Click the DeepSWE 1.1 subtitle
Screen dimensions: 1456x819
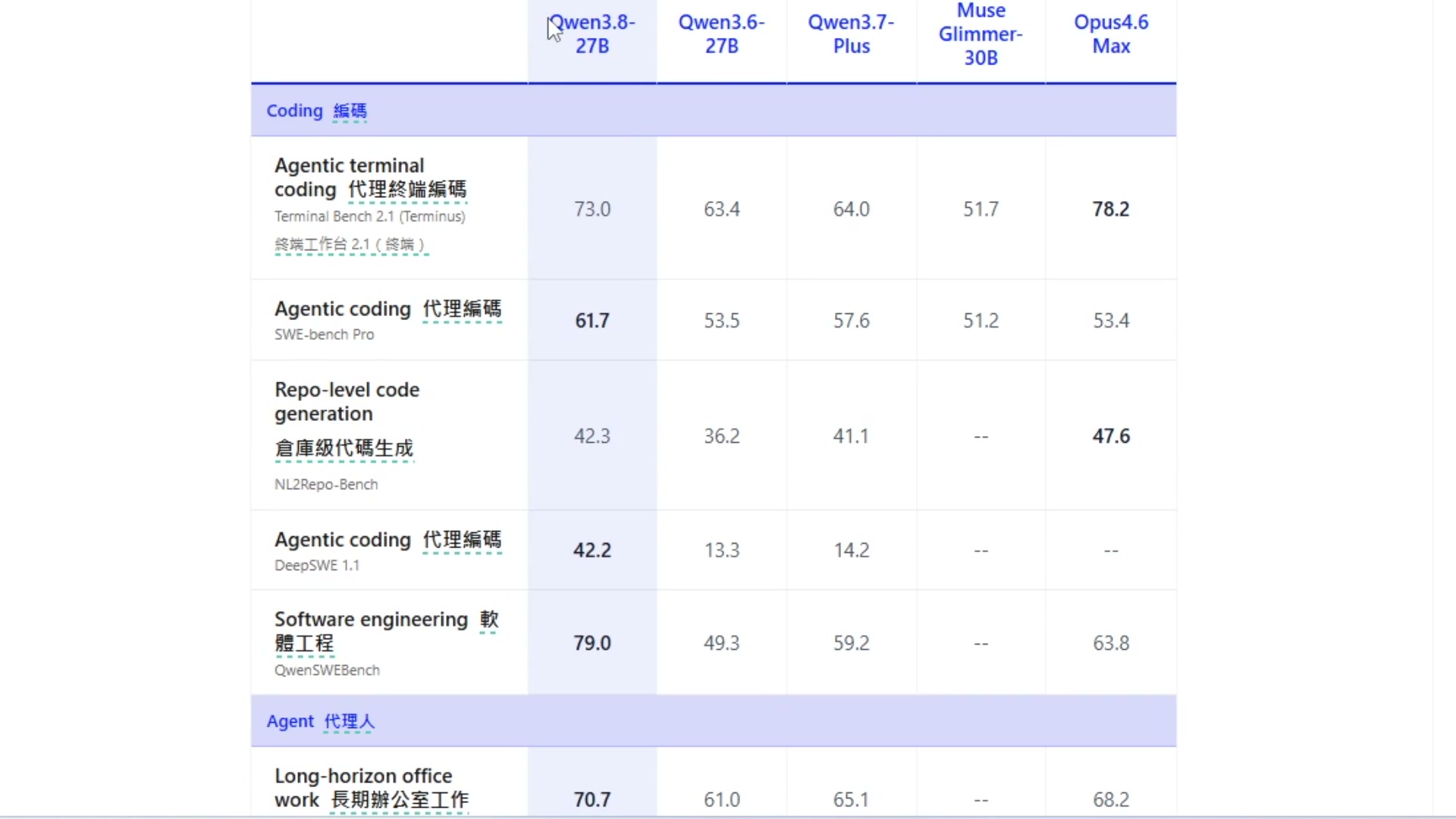coord(317,566)
